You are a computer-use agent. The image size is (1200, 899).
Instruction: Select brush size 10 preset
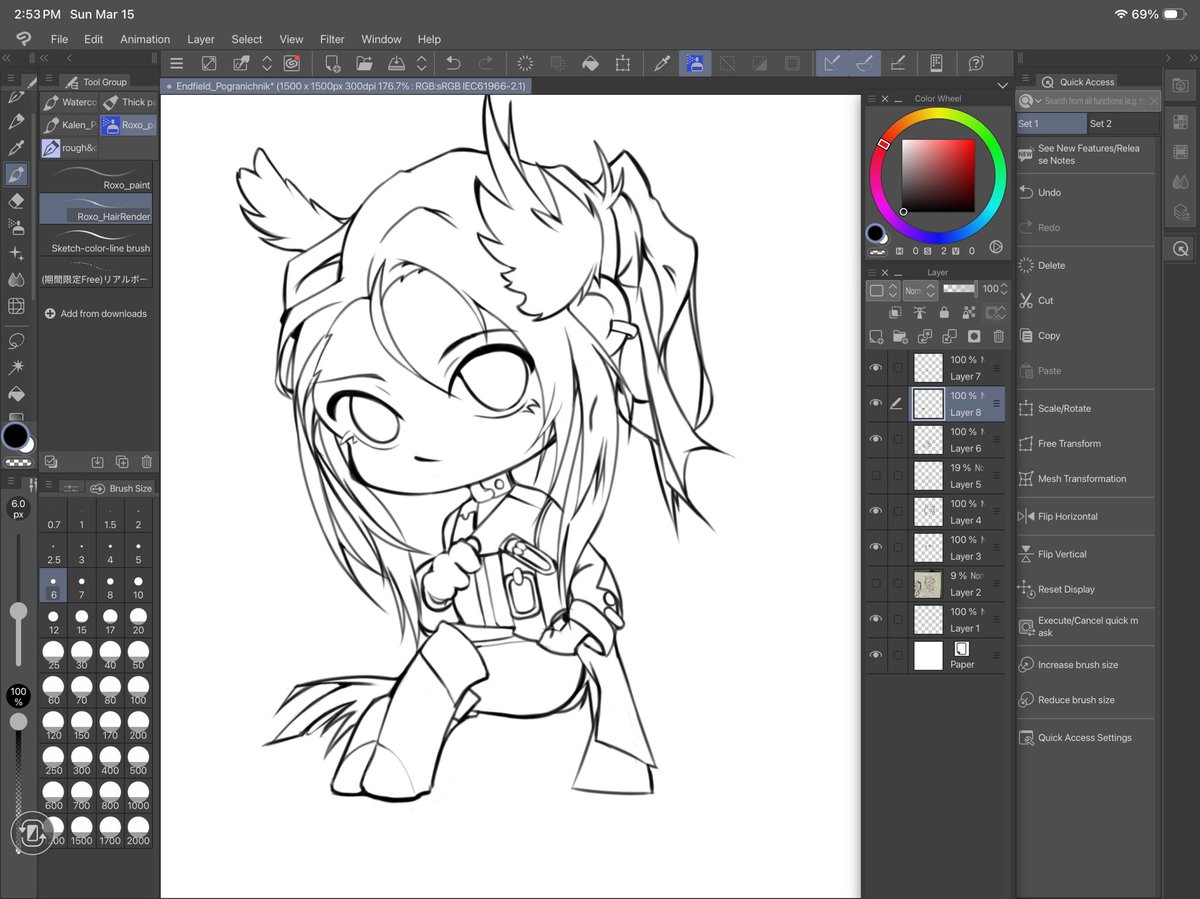click(138, 586)
